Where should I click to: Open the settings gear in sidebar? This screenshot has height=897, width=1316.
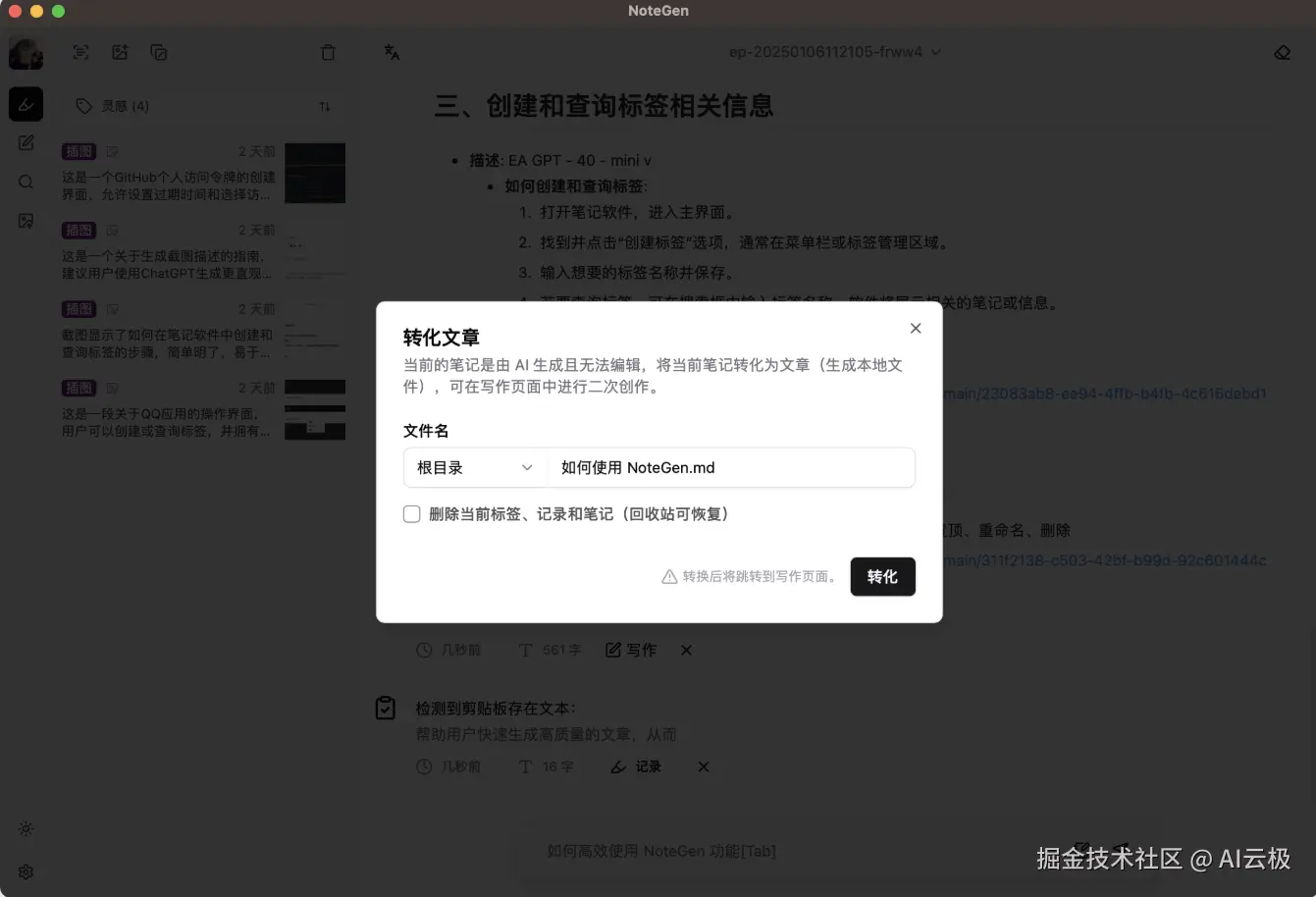tap(26, 872)
